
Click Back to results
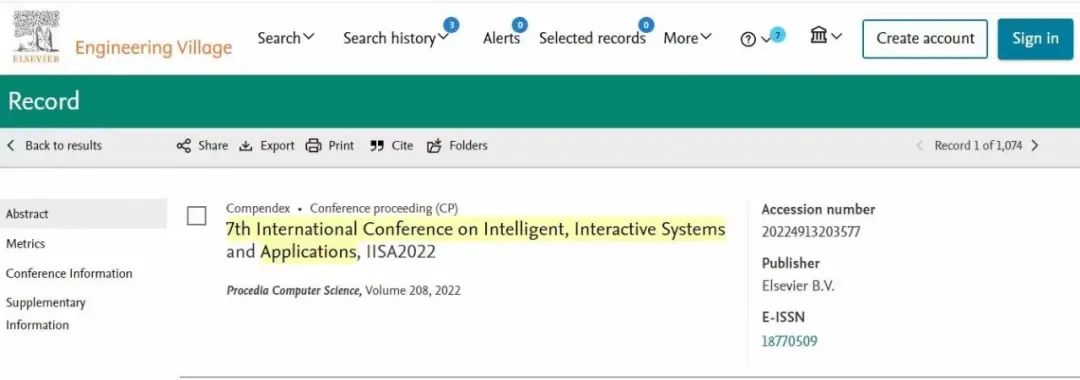[x=54, y=145]
